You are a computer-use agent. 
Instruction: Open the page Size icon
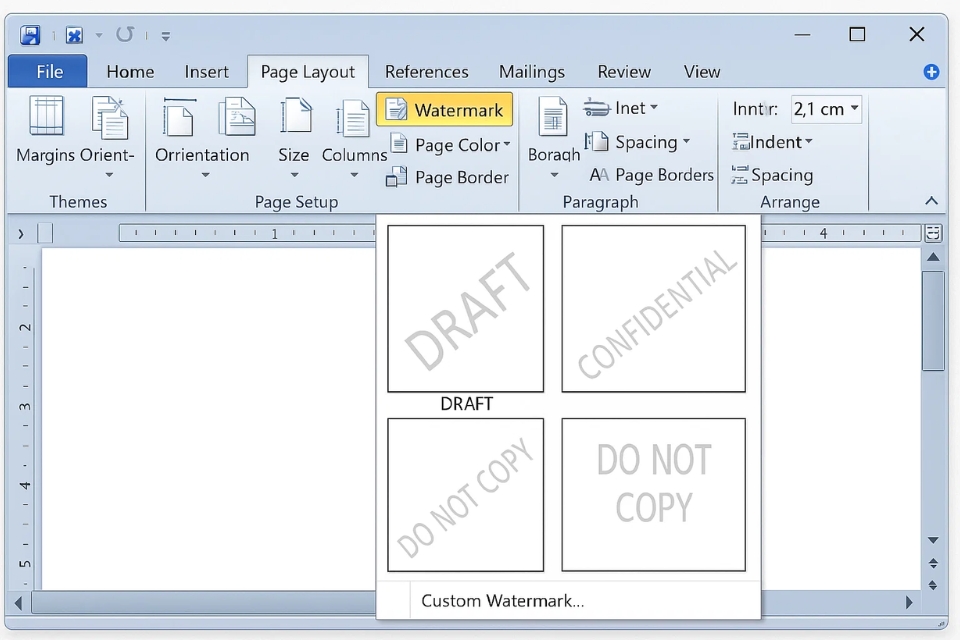294,117
